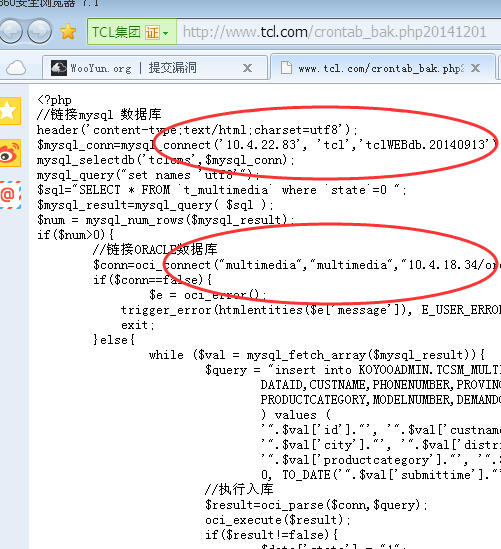Viewport: 501px width, 549px height.
Task: Bookmark page with the yellow star icon
Action: (68, 32)
